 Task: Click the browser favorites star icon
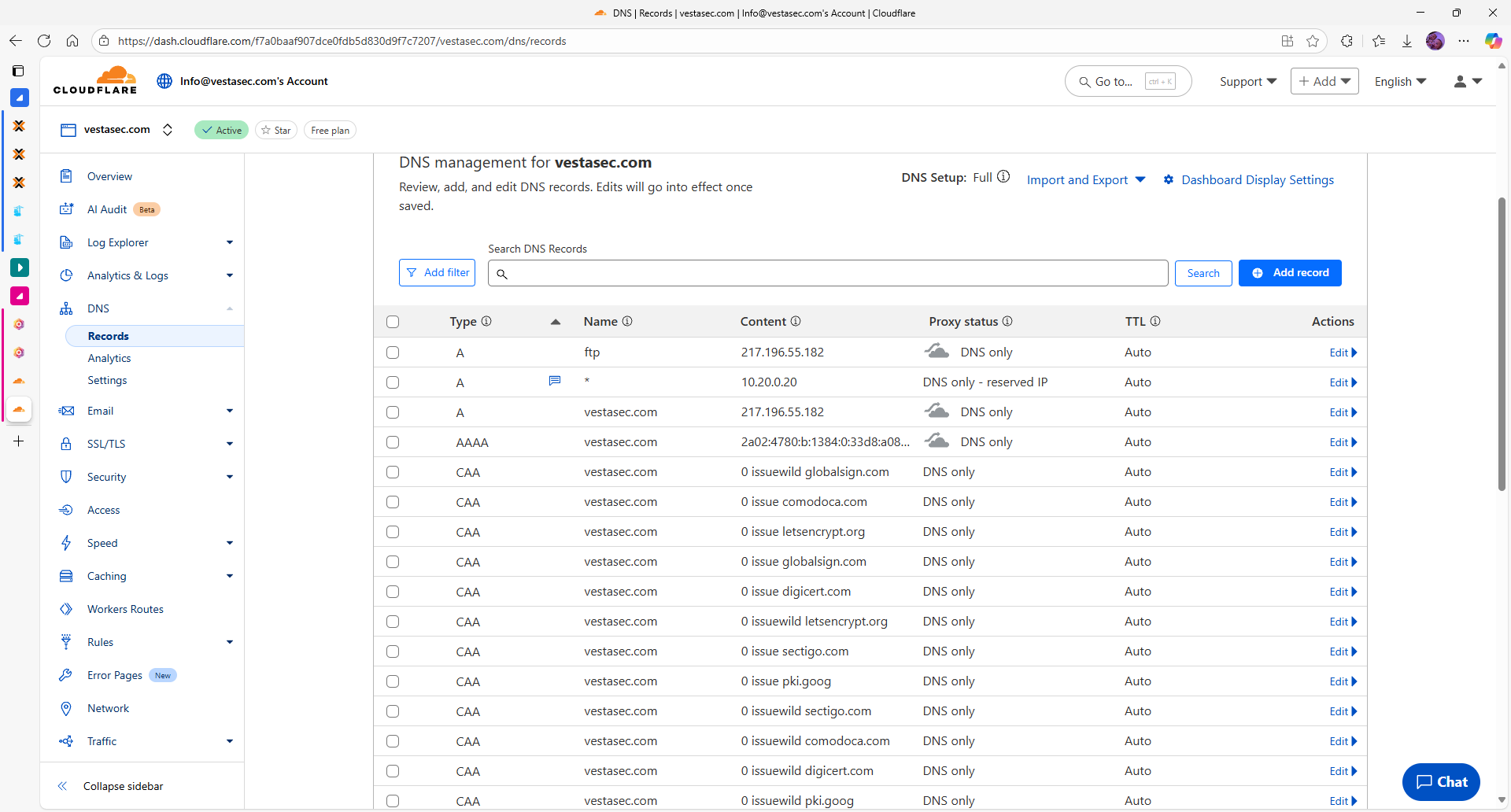pyautogui.click(x=1313, y=41)
